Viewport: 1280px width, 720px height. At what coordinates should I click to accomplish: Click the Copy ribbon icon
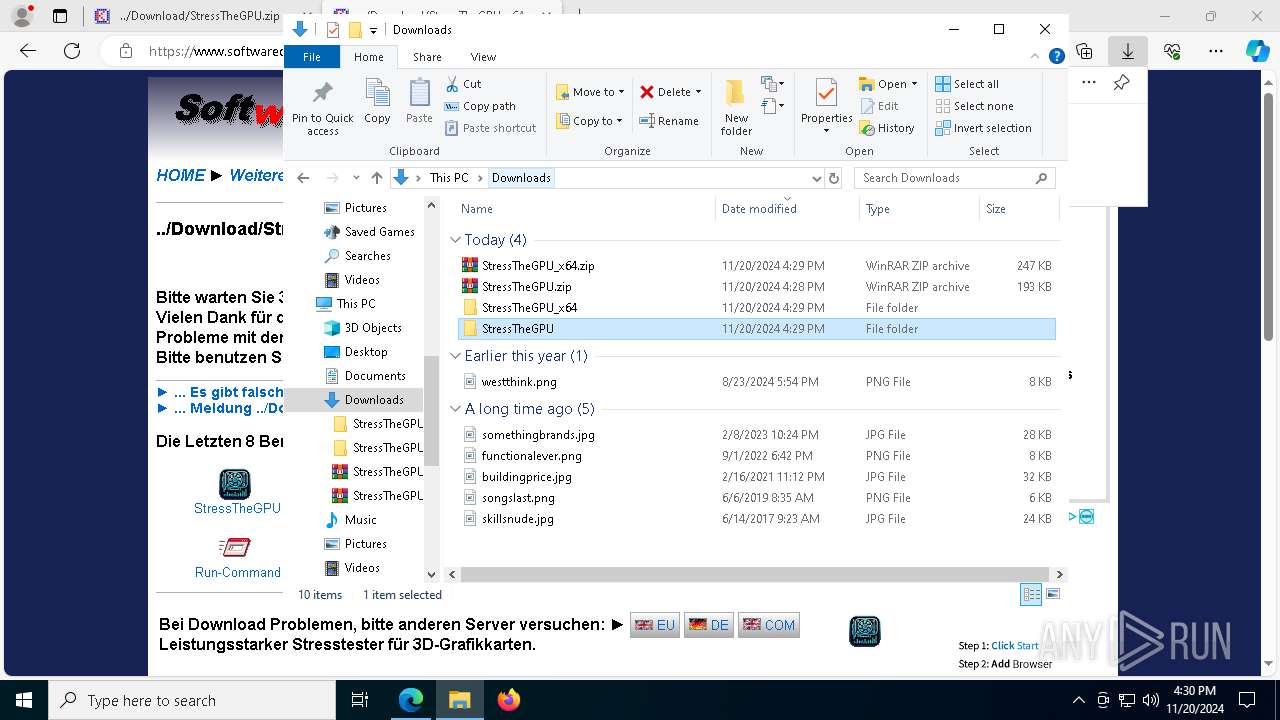click(x=377, y=102)
